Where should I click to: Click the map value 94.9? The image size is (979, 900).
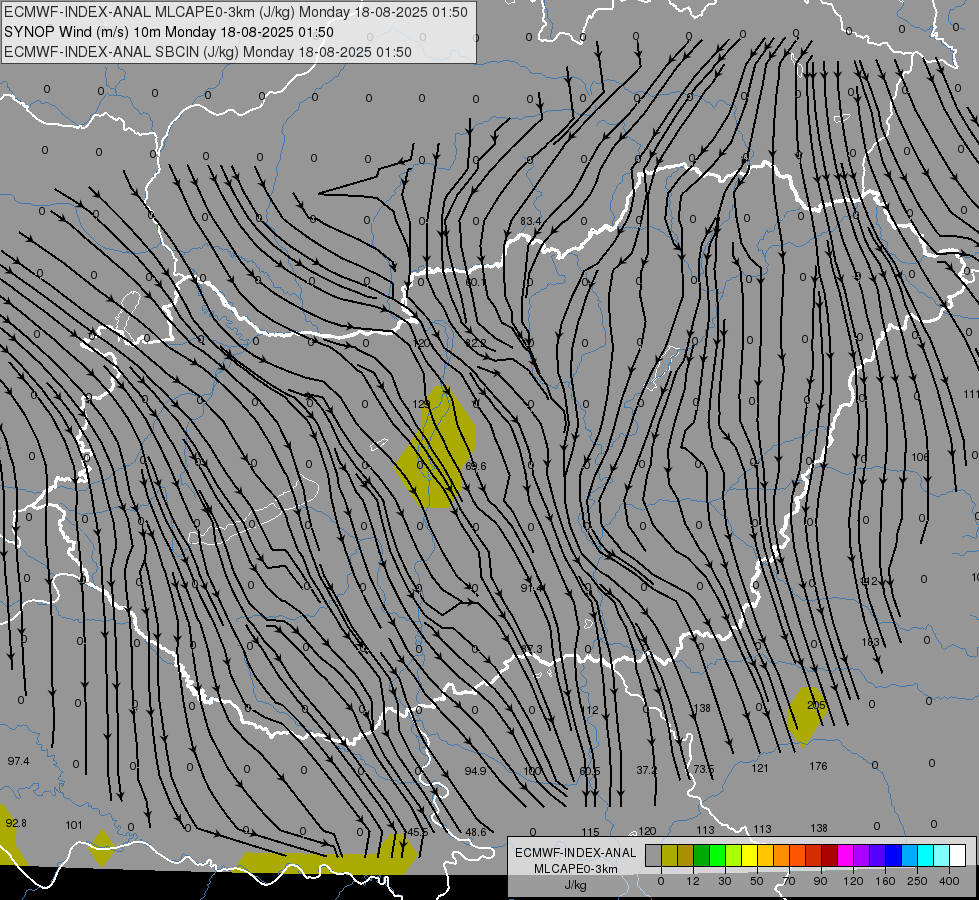[x=475, y=771]
